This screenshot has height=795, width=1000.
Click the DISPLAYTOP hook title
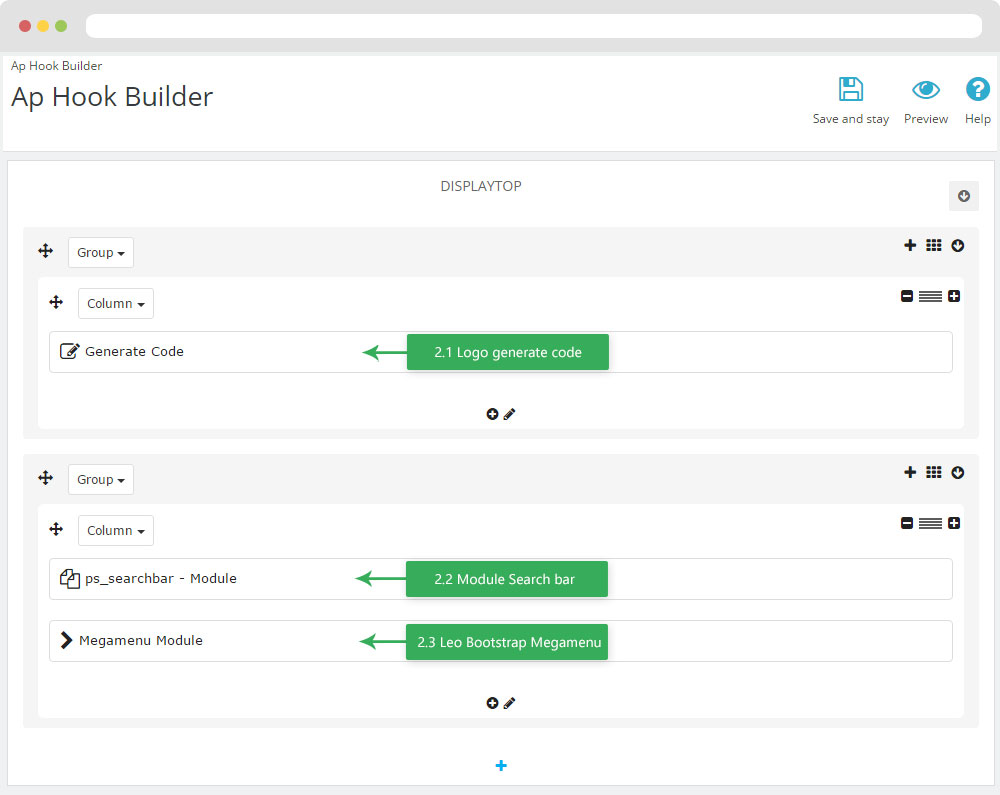[481, 186]
